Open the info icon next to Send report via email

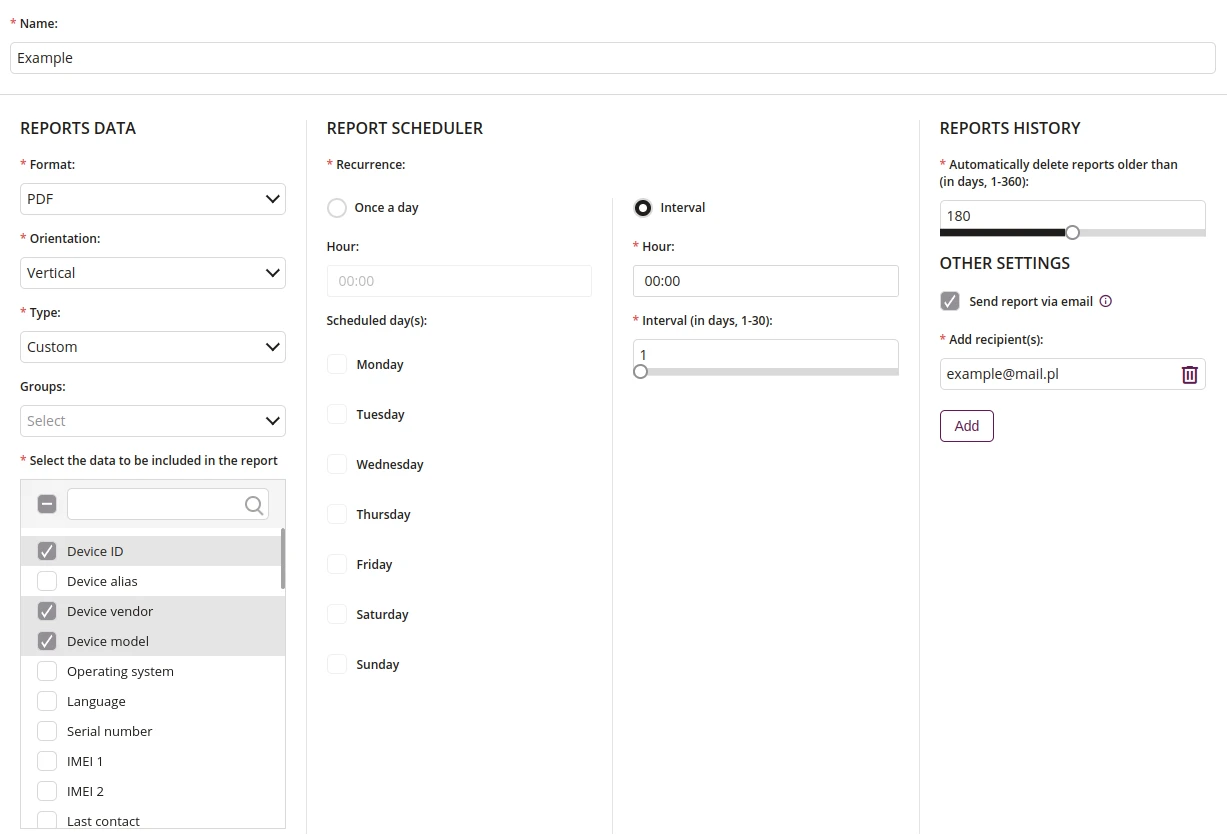point(1106,301)
